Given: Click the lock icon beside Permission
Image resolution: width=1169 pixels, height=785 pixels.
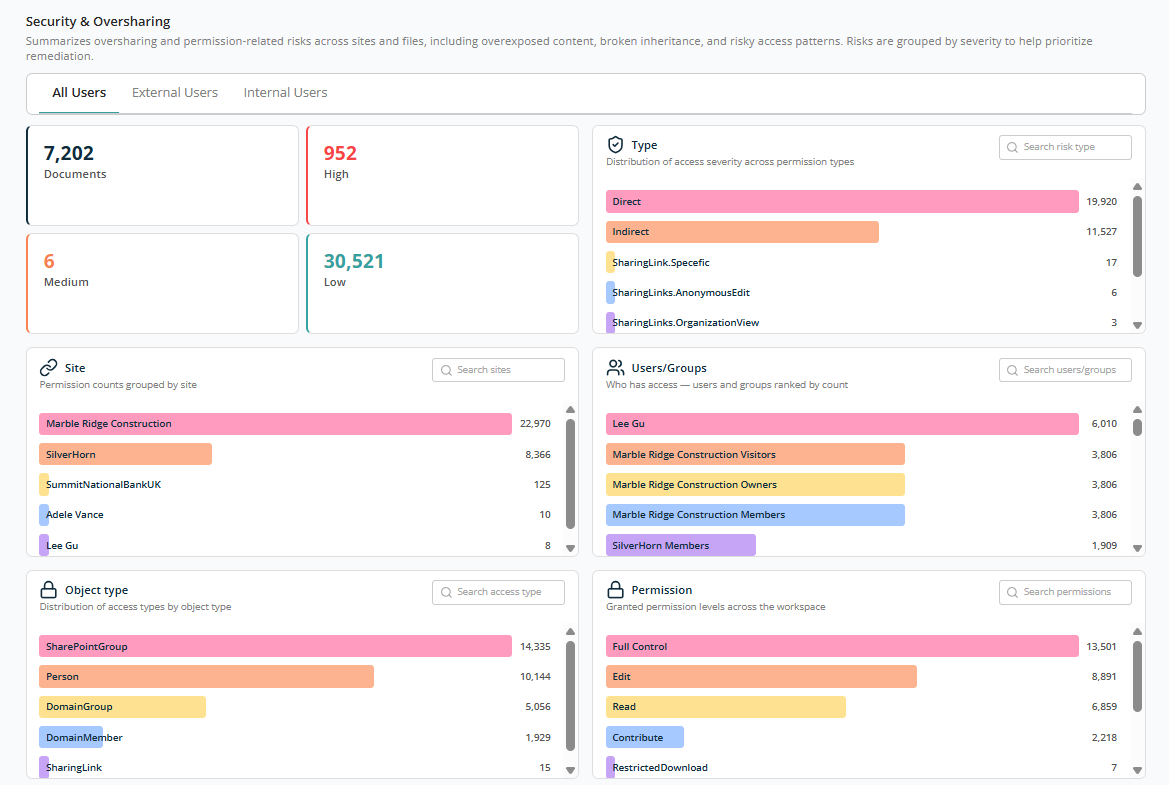Looking at the screenshot, I should [x=615, y=590].
